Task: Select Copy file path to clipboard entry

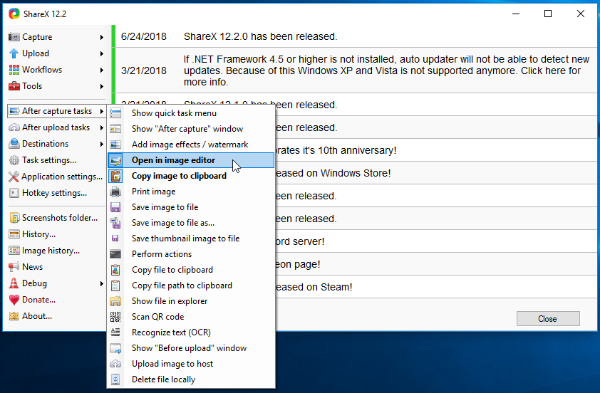Action: click(191, 285)
